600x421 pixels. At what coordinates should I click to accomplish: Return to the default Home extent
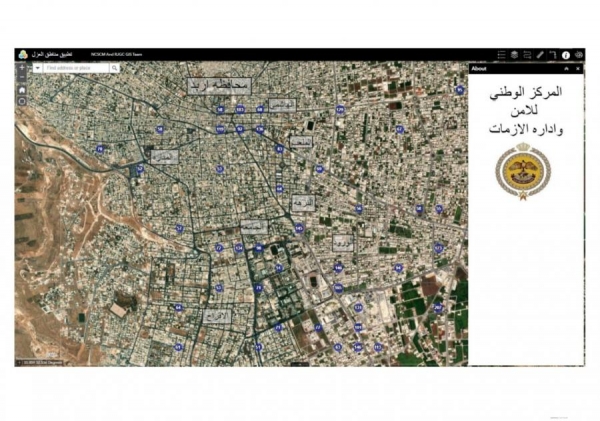(22, 89)
